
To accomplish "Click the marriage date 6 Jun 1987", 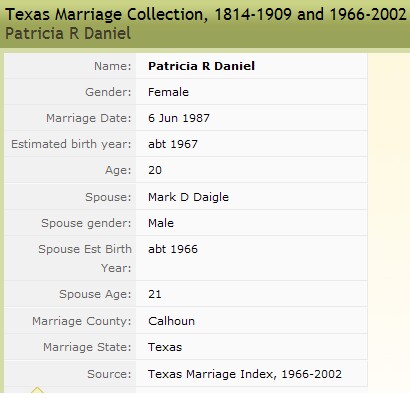I will pyautogui.click(x=179, y=118).
